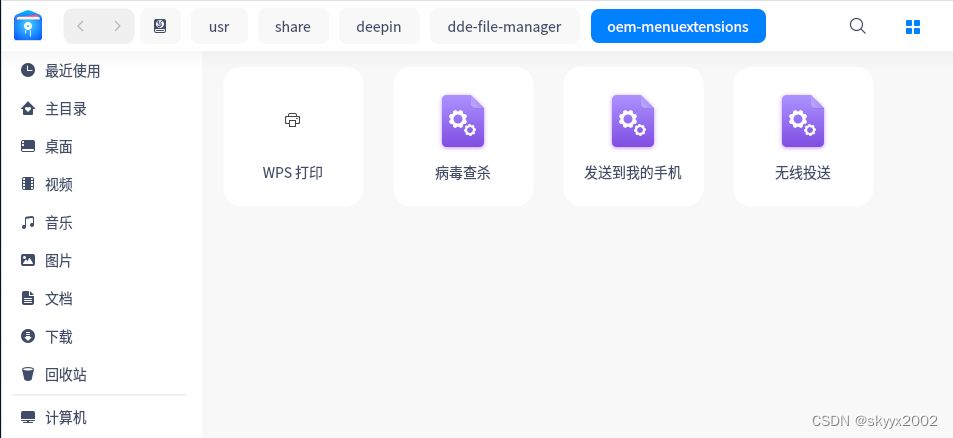This screenshot has height=438, width=953.
Task: Click the clock icon for recent files
Action: (x=28, y=70)
